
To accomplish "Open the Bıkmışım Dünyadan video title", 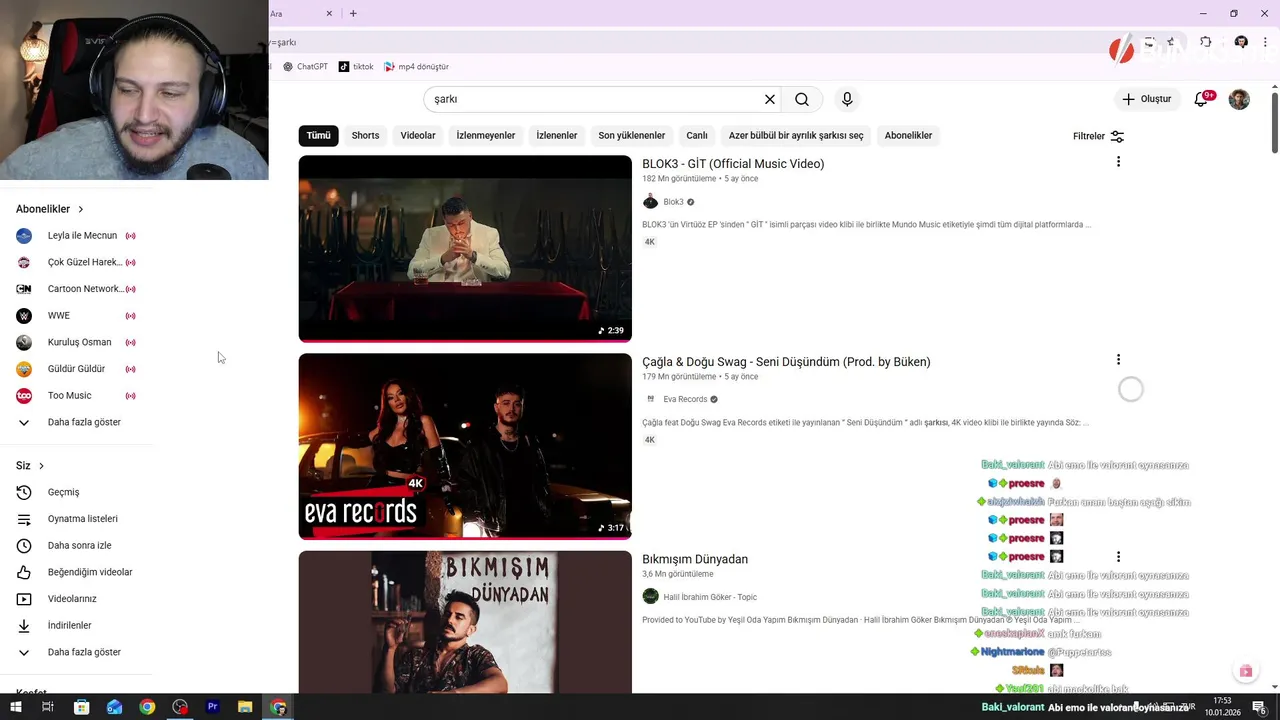I will 695,559.
